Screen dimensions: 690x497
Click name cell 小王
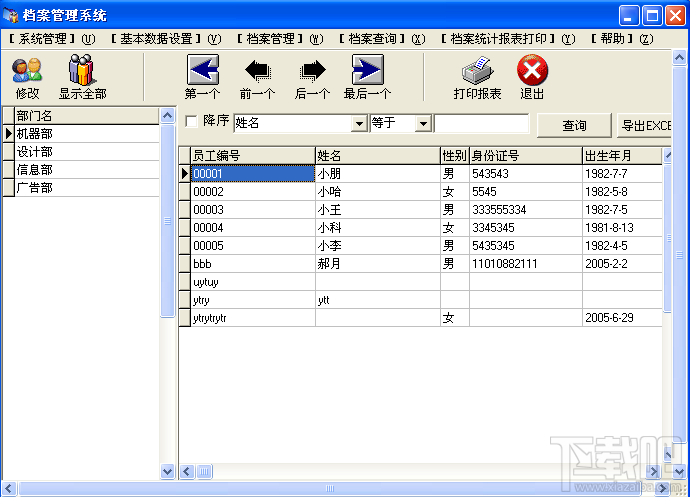[378, 210]
